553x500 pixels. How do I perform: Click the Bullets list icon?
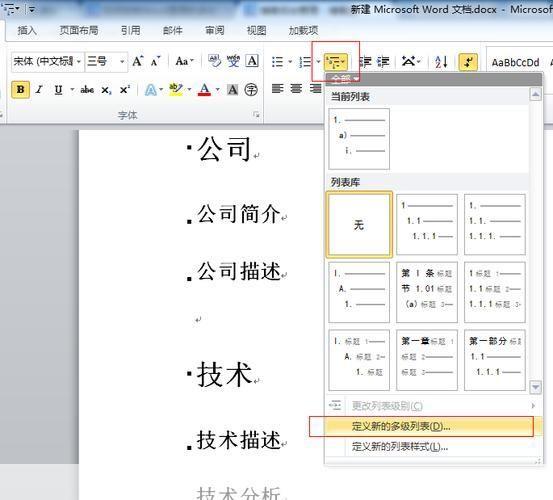click(x=278, y=62)
